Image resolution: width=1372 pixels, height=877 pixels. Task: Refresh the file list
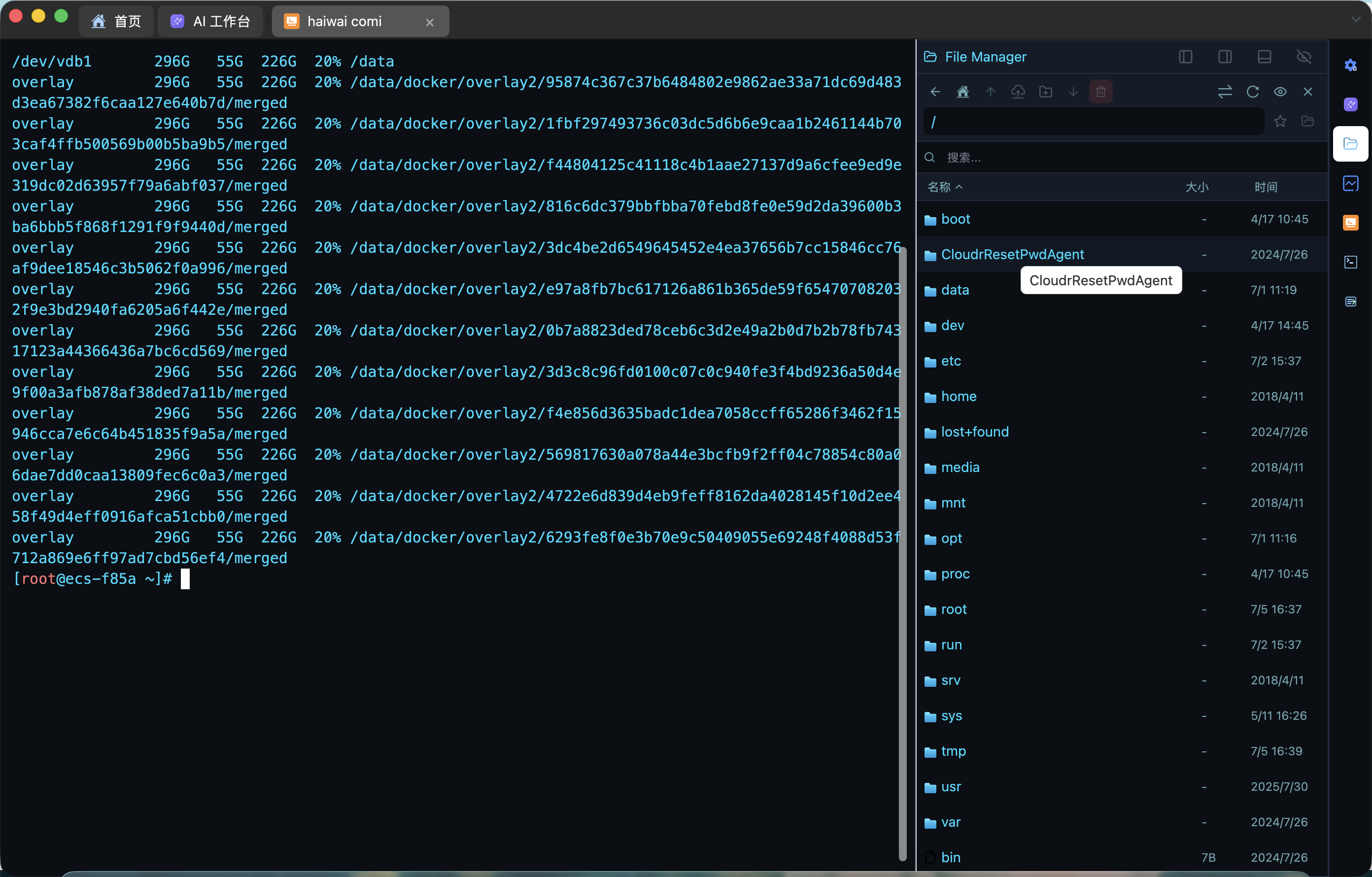pyautogui.click(x=1252, y=92)
